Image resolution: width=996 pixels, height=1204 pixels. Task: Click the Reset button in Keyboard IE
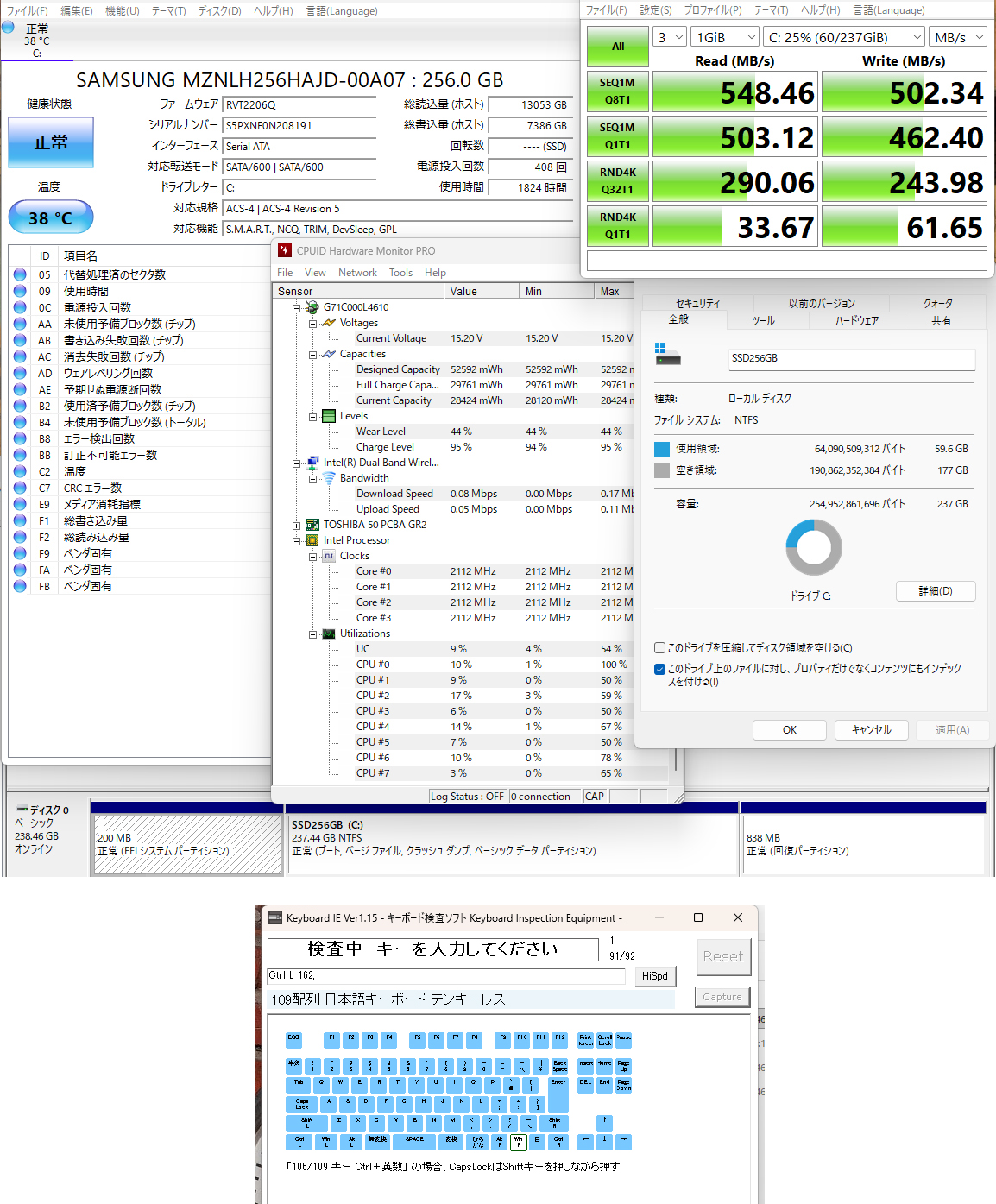tap(722, 956)
